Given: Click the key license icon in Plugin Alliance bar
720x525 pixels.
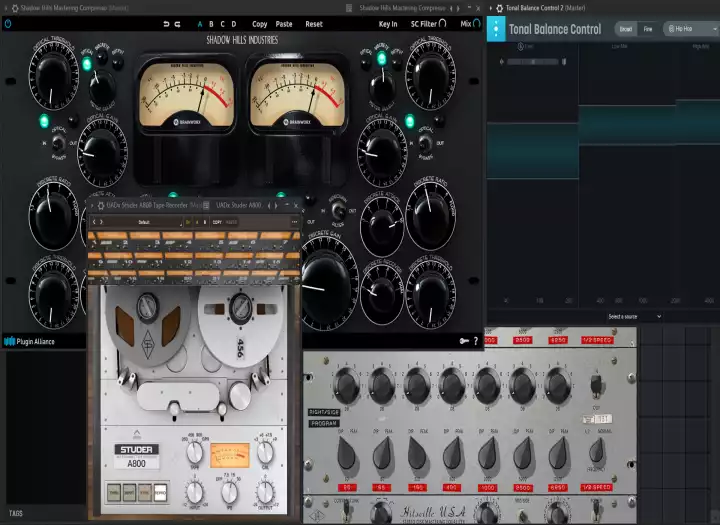Looking at the screenshot, I should pyautogui.click(x=464, y=341).
